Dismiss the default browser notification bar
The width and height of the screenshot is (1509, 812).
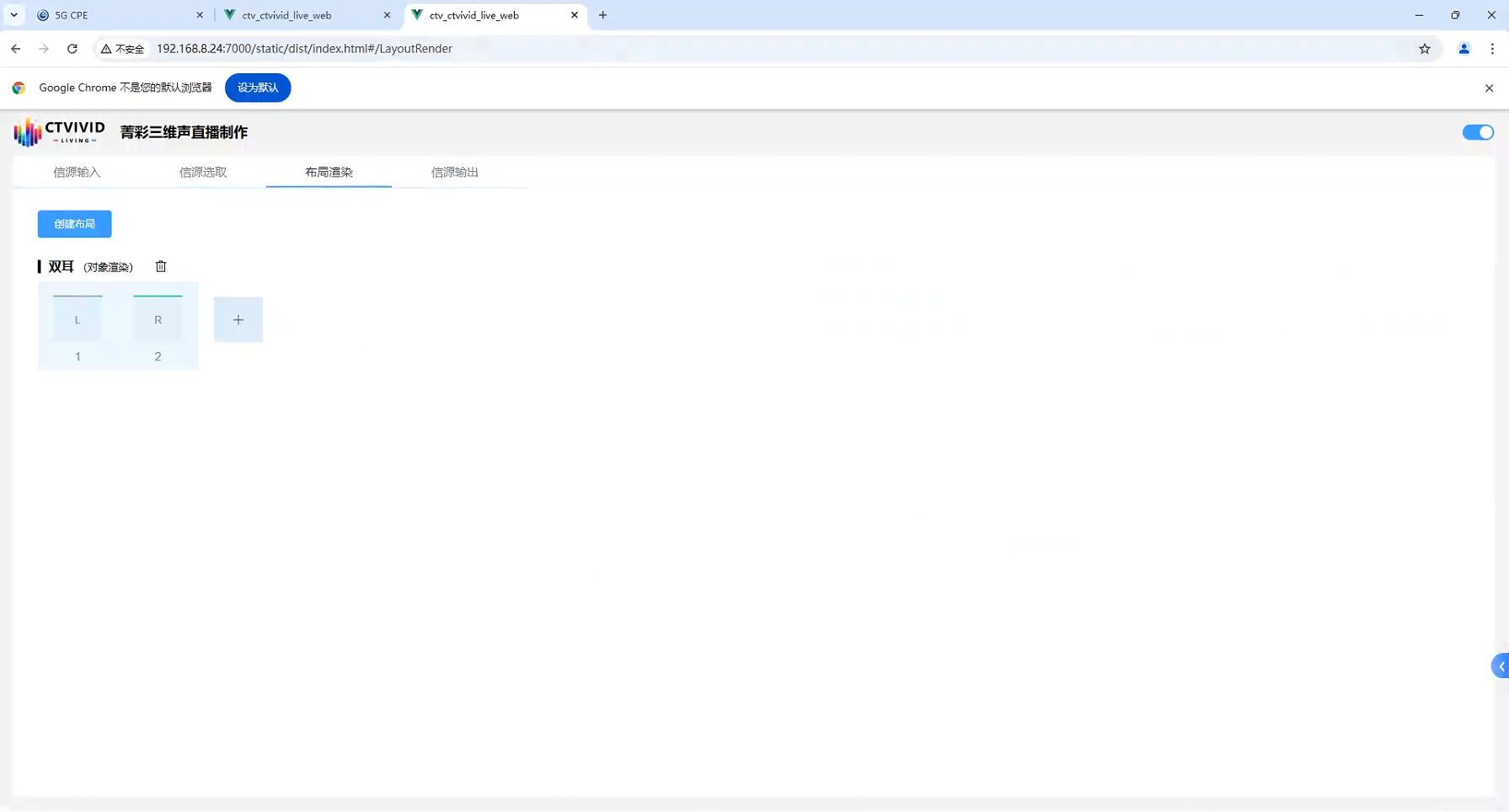click(x=1489, y=88)
